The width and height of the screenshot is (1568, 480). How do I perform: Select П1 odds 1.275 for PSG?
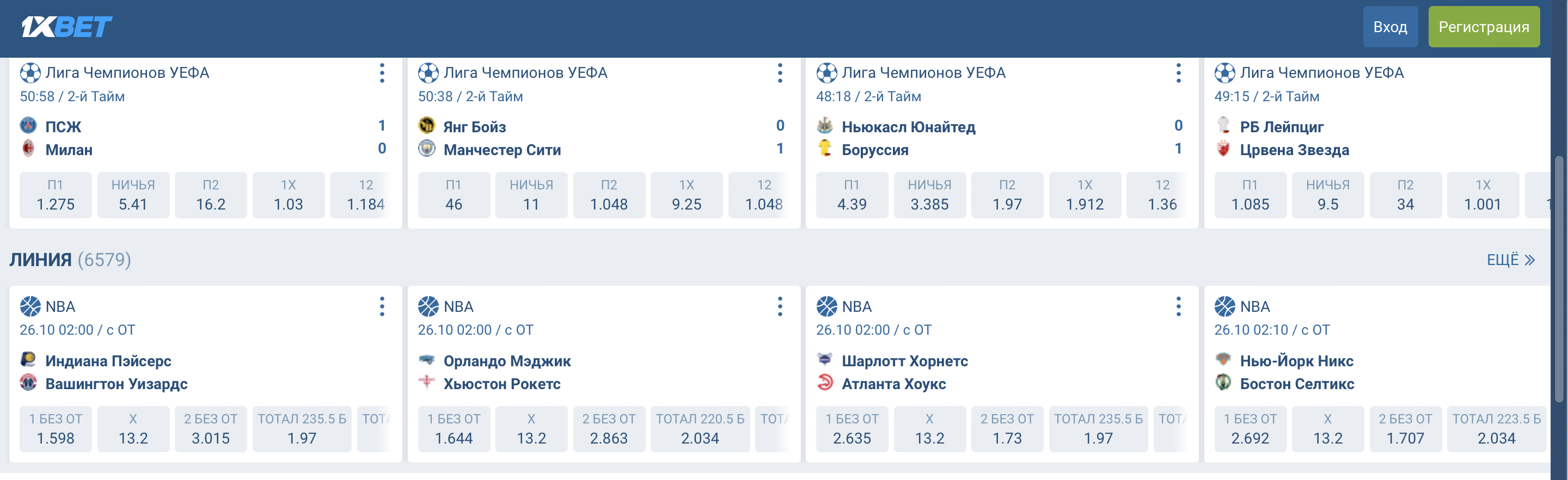click(x=56, y=195)
